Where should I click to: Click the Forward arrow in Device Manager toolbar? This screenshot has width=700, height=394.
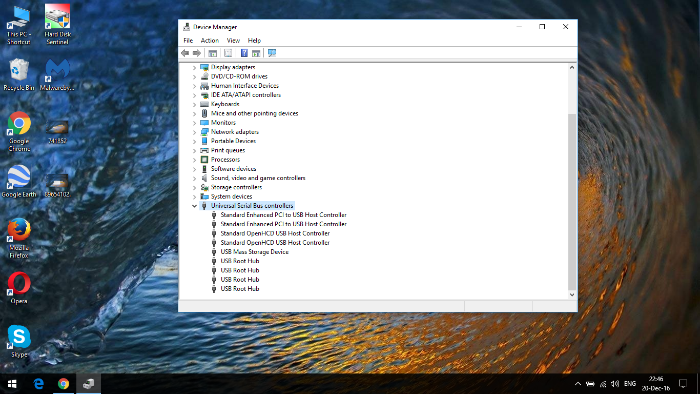pyautogui.click(x=197, y=53)
